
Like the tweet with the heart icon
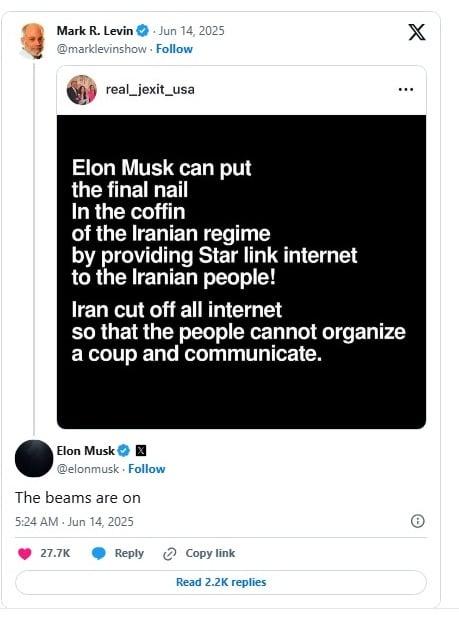25,554
